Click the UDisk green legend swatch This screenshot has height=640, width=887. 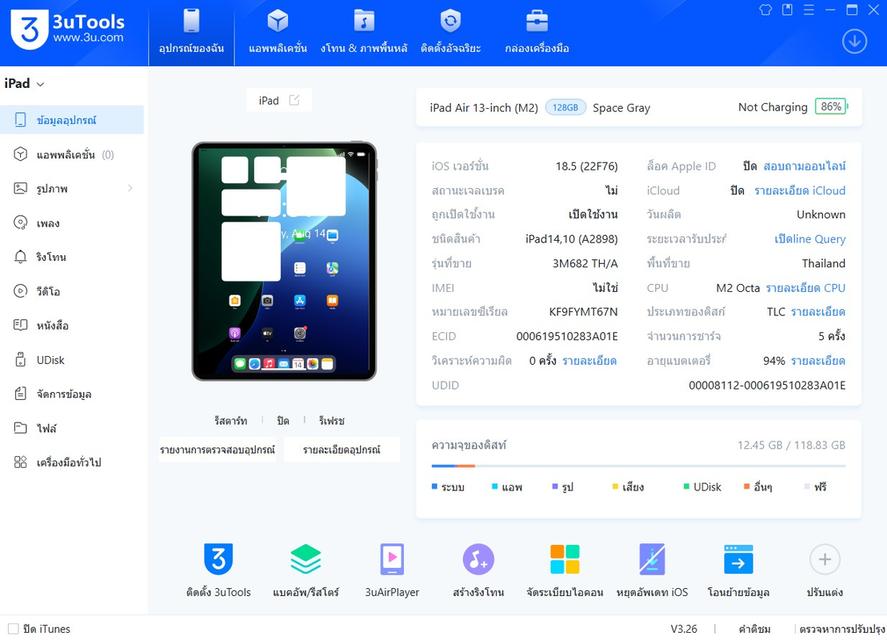point(686,486)
